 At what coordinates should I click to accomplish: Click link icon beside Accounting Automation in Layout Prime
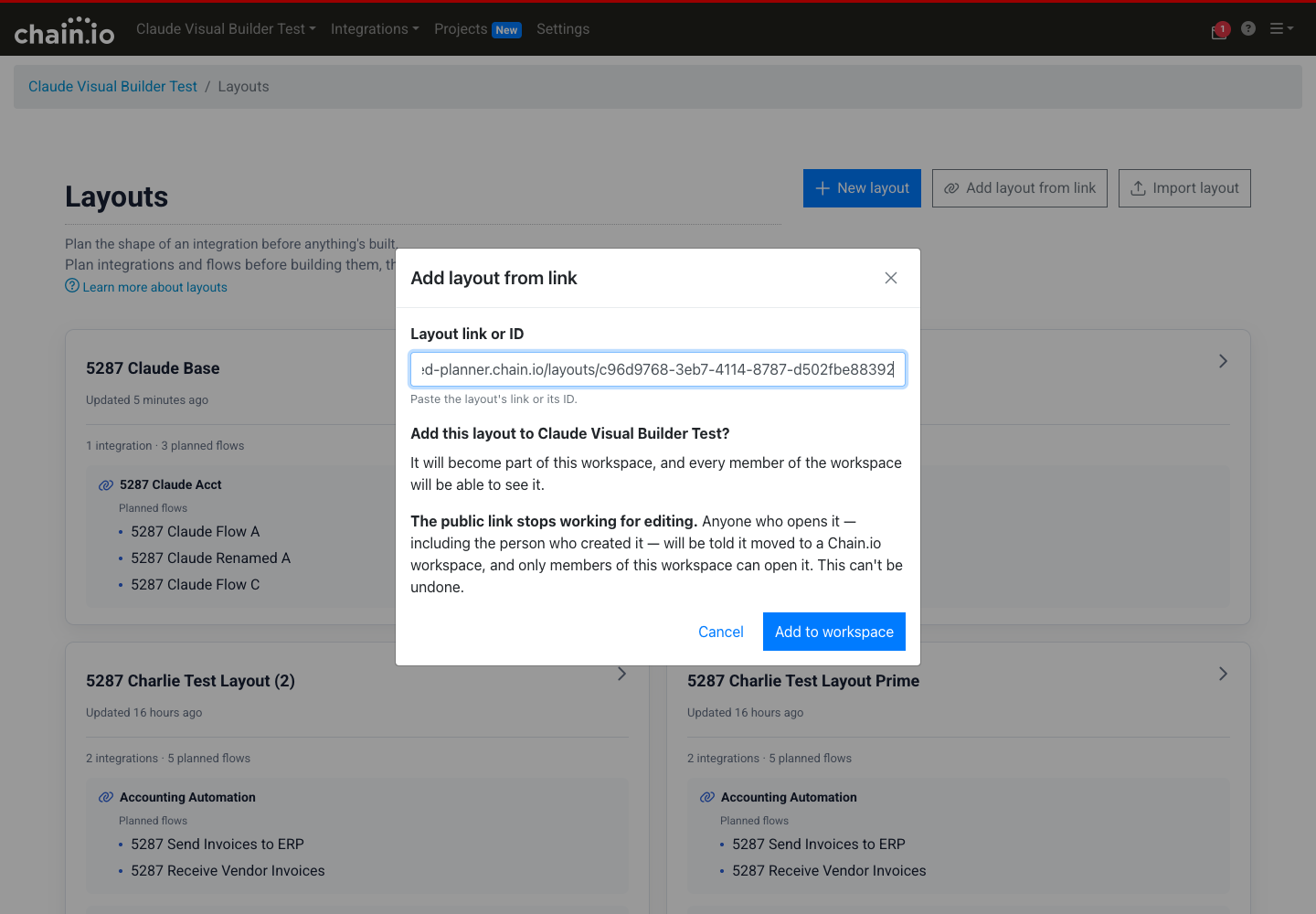pos(707,798)
